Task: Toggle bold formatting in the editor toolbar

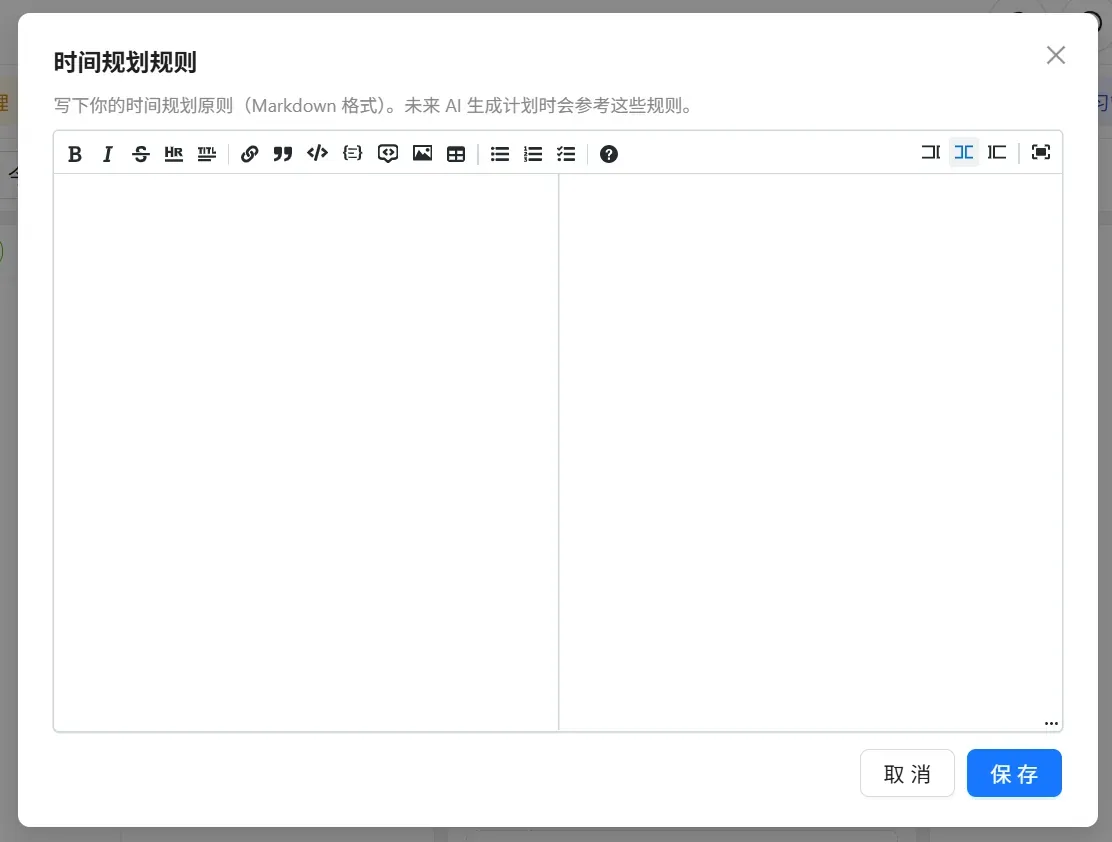Action: pos(74,154)
